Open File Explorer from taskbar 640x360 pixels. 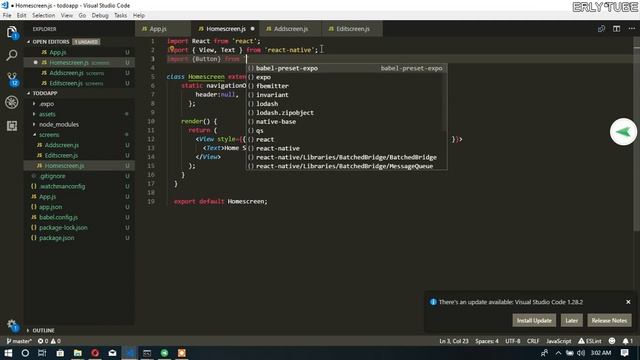pyautogui.click(x=78, y=353)
